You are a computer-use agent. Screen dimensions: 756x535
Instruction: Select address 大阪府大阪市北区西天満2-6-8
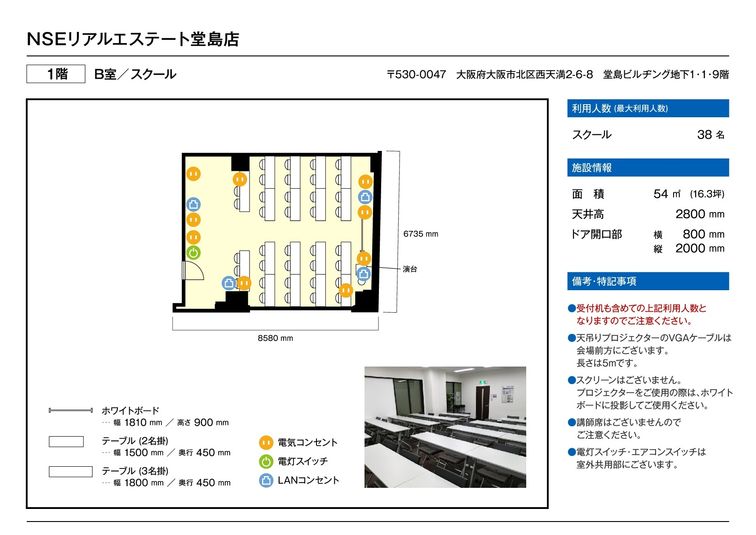coord(525,75)
